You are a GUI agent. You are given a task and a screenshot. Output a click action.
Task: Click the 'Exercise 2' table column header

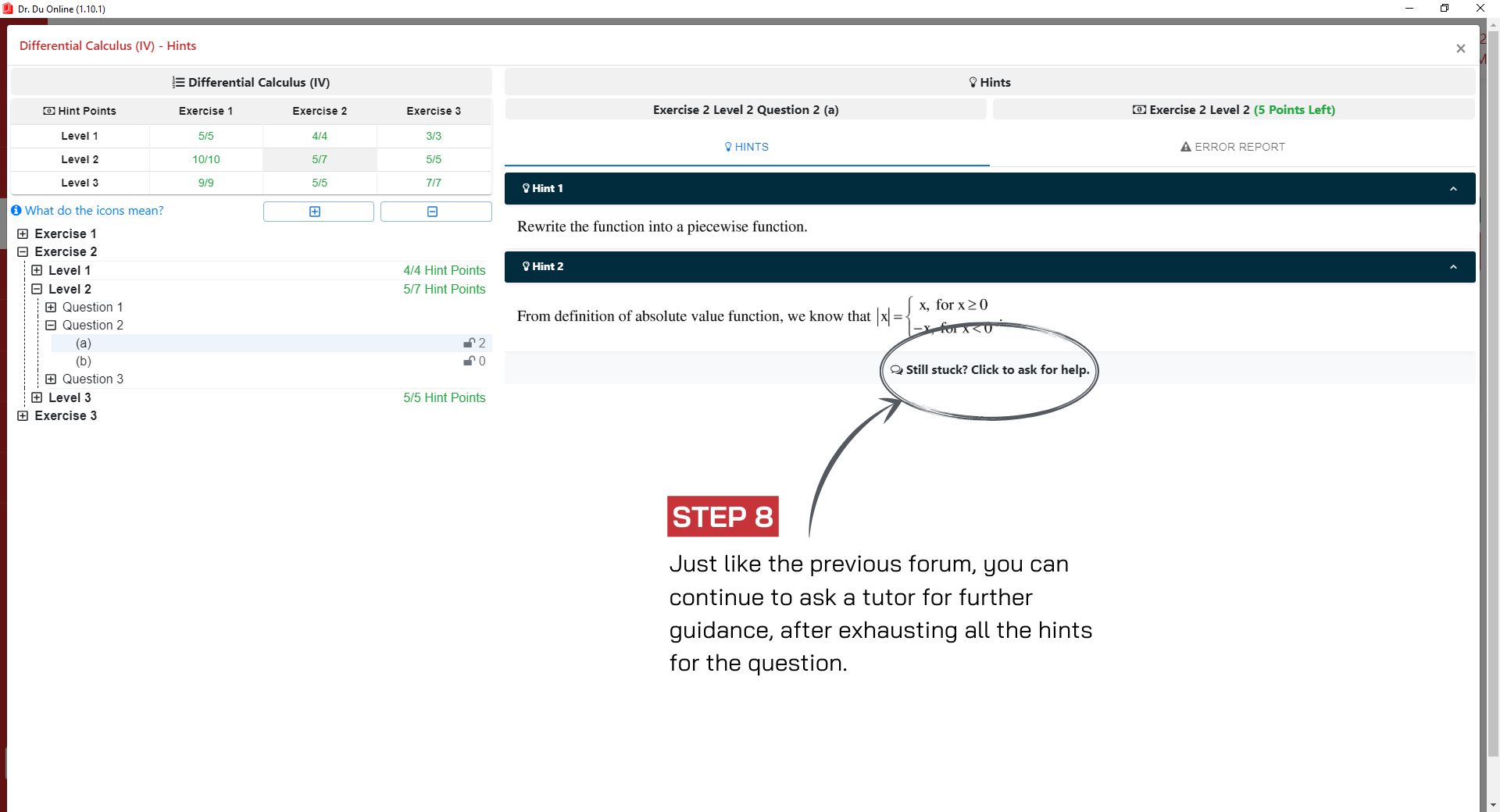coord(320,111)
